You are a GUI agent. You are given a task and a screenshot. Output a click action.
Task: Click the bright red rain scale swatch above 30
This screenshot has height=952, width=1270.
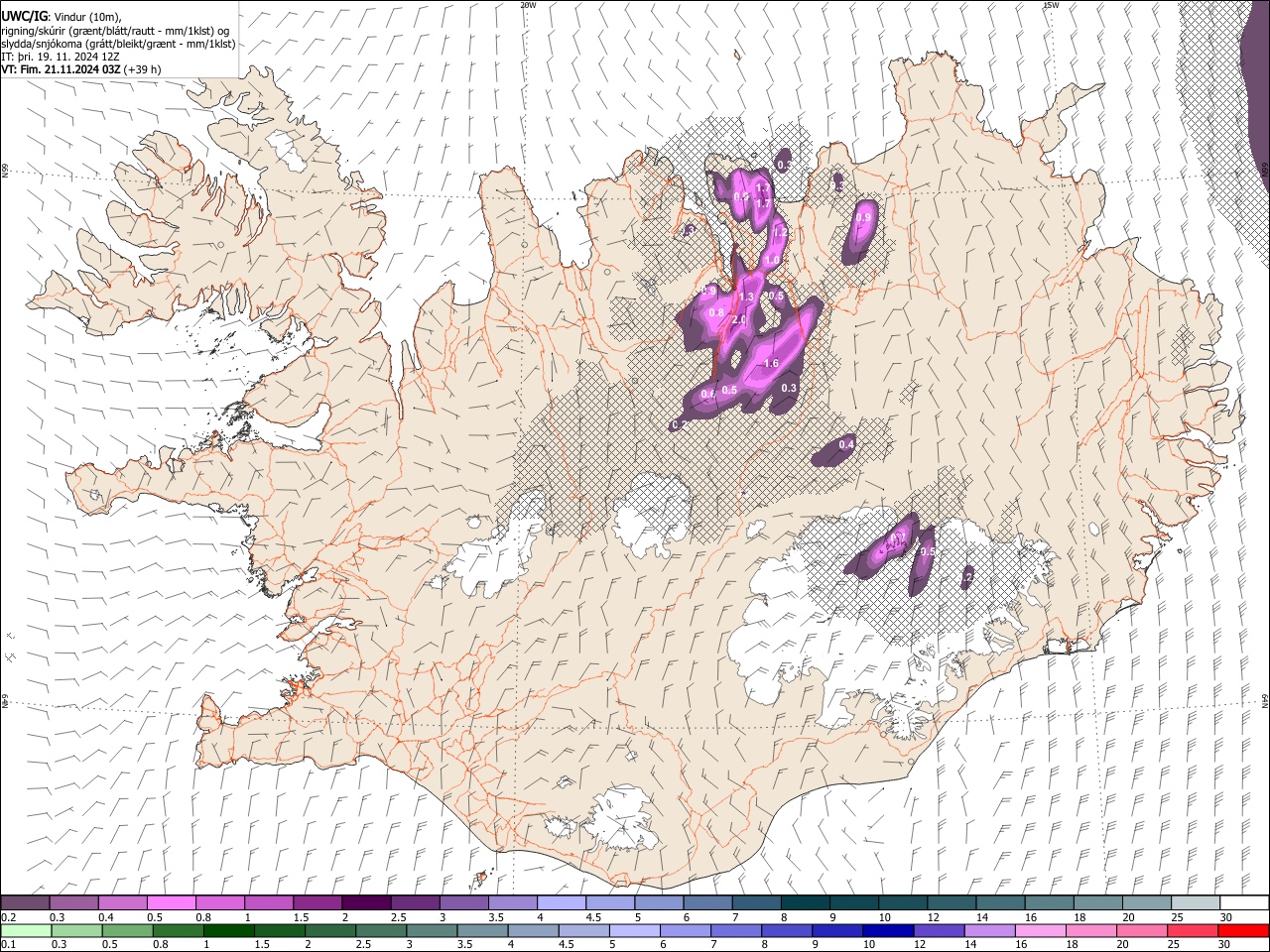pyautogui.click(x=1242, y=930)
